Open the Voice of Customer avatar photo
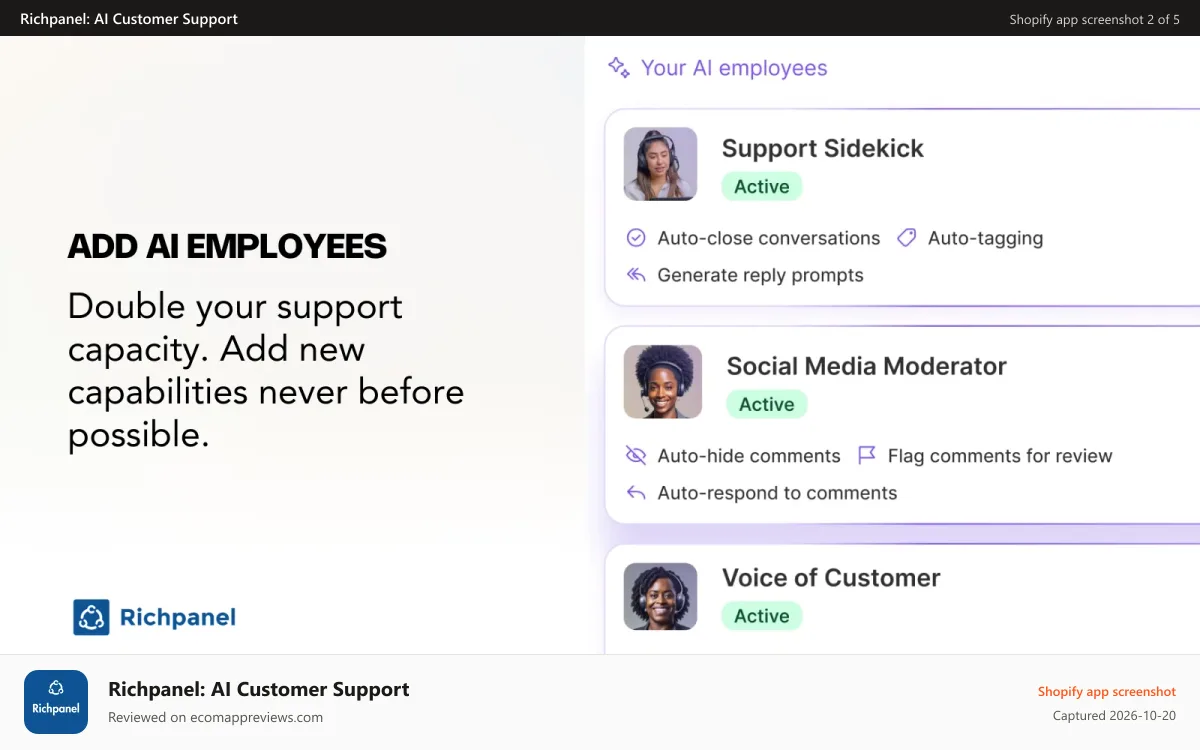This screenshot has height=750, width=1200. pyautogui.click(x=660, y=596)
